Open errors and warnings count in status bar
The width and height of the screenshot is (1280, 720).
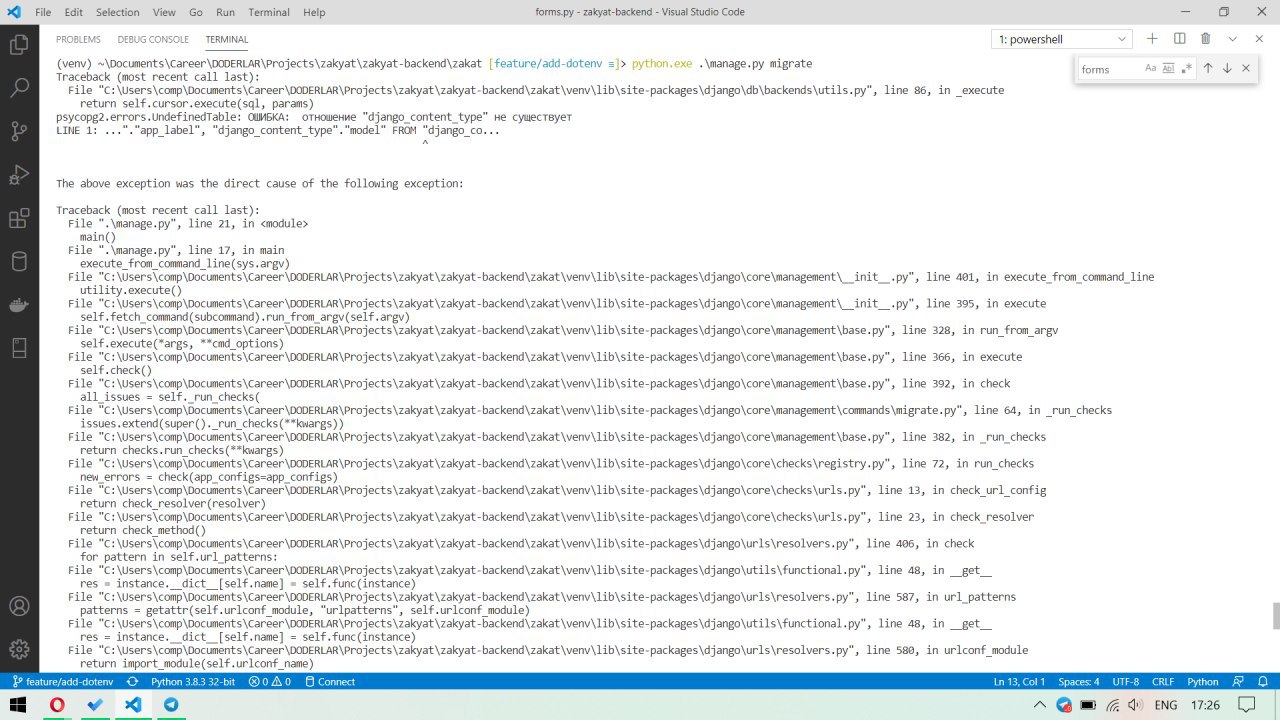pos(270,682)
